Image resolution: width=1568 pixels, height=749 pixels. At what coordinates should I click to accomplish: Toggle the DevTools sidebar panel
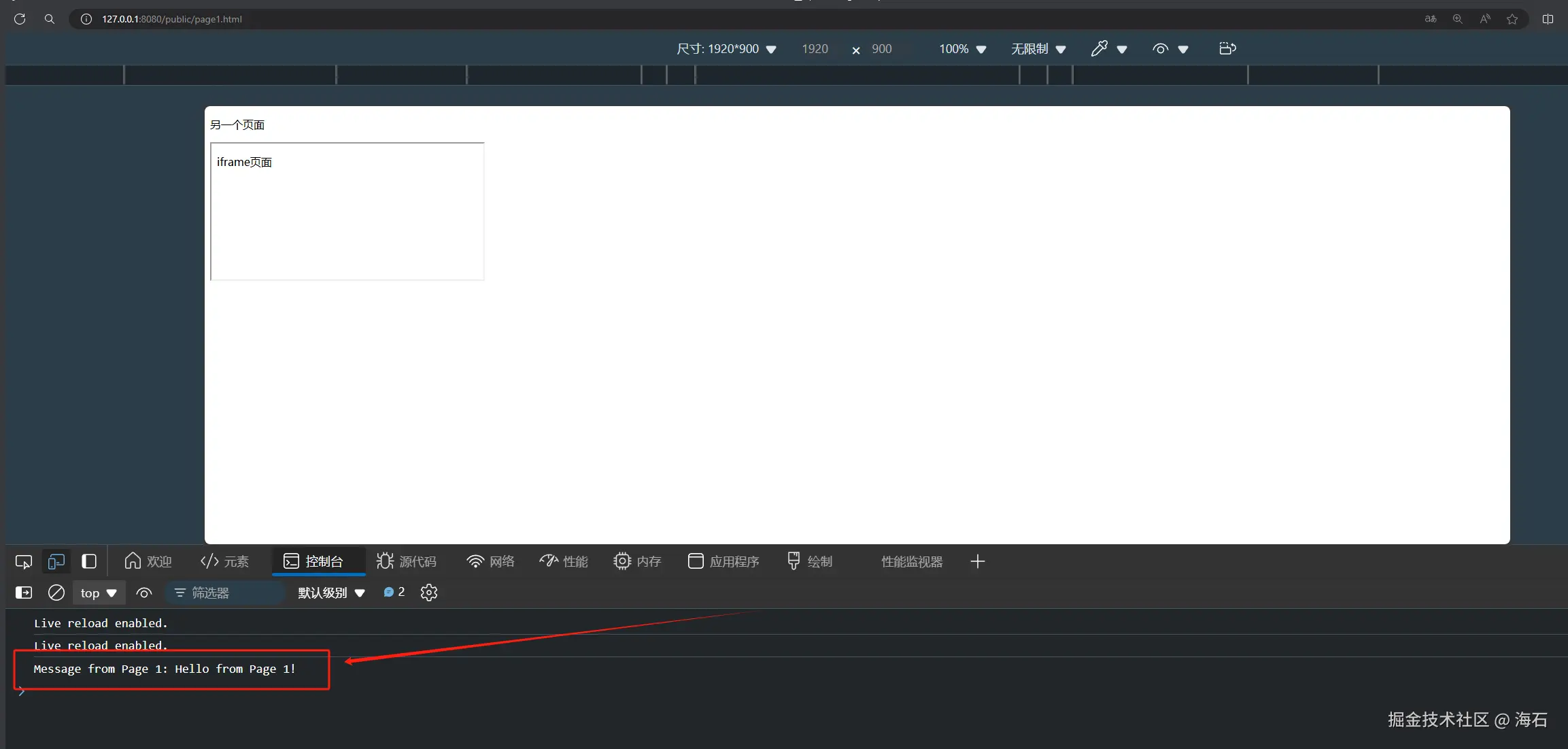[89, 561]
